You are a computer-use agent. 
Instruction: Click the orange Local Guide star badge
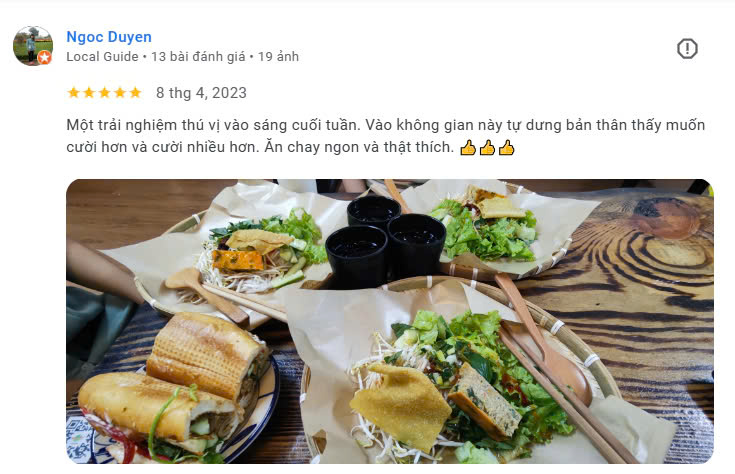pos(45,58)
